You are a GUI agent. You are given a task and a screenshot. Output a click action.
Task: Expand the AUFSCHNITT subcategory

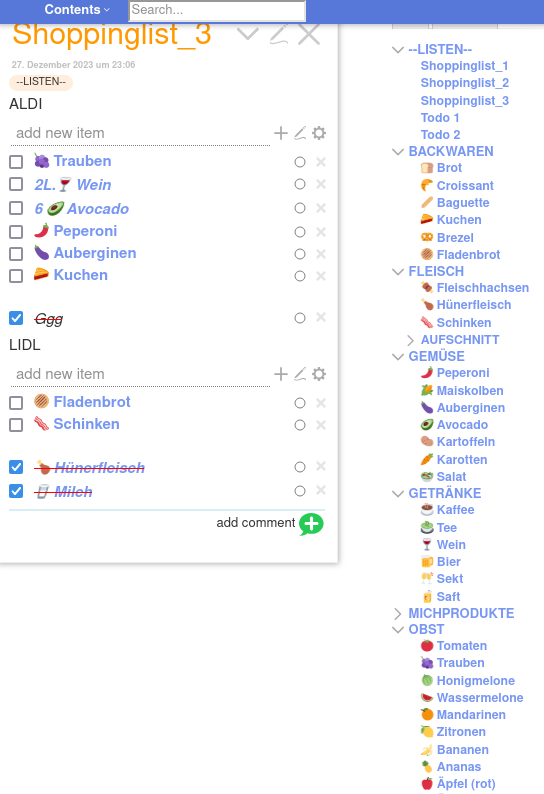point(410,340)
